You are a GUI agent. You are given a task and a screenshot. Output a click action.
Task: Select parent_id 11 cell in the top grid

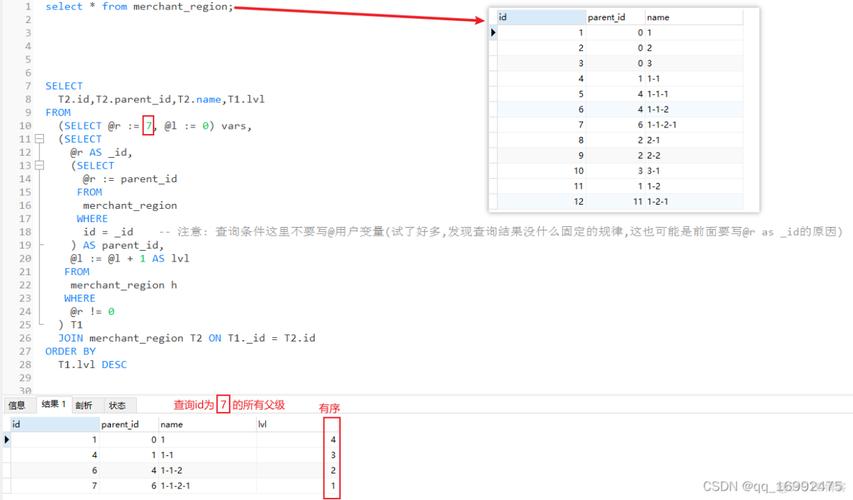click(x=615, y=201)
